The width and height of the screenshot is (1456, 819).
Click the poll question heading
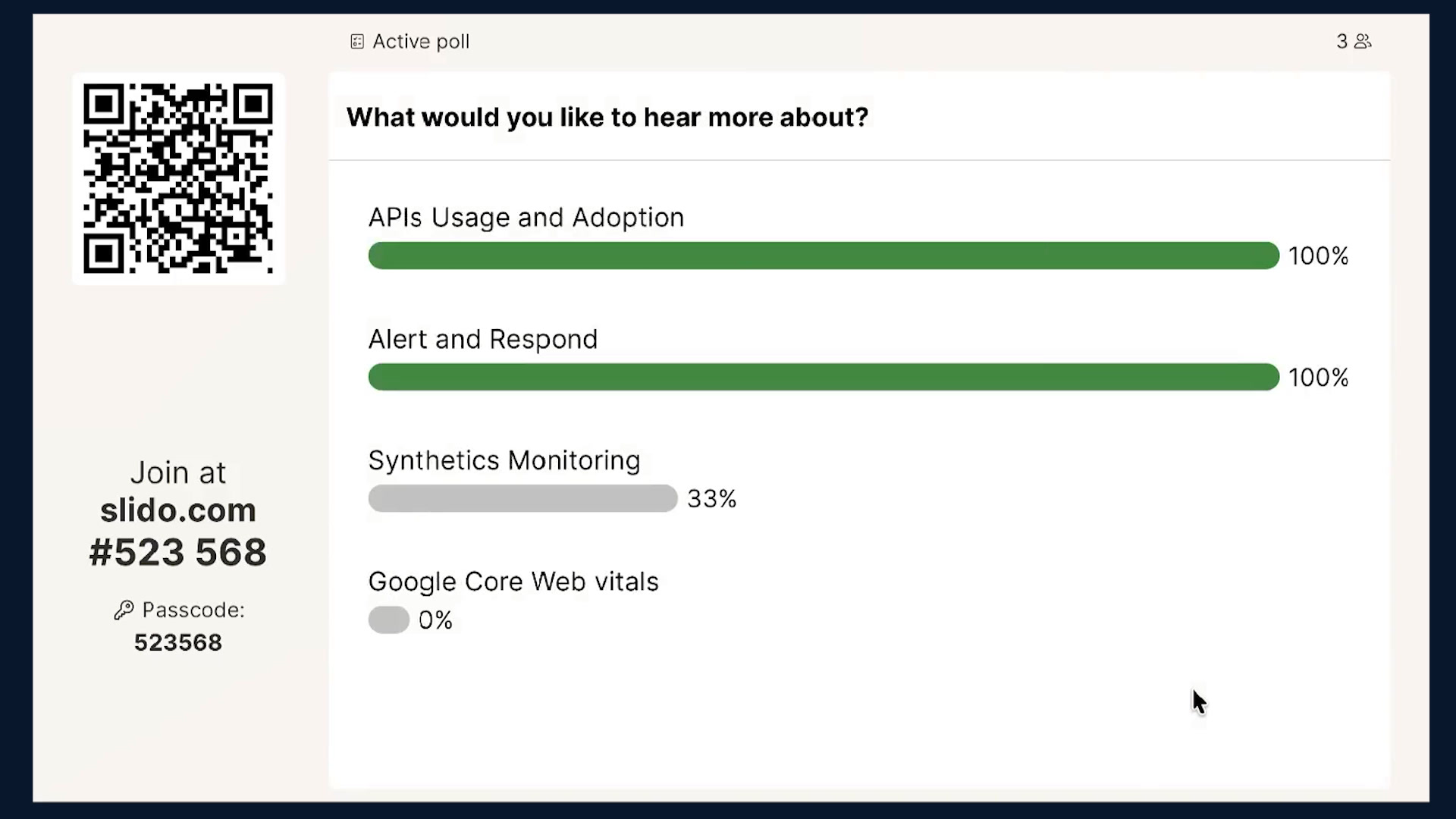[x=607, y=118]
